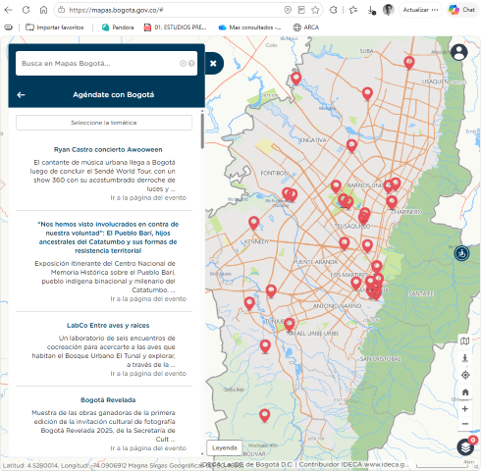Open the Pueblo Barí exhibition event title
Image resolution: width=481 pixels, height=471 pixels.
coord(108,237)
